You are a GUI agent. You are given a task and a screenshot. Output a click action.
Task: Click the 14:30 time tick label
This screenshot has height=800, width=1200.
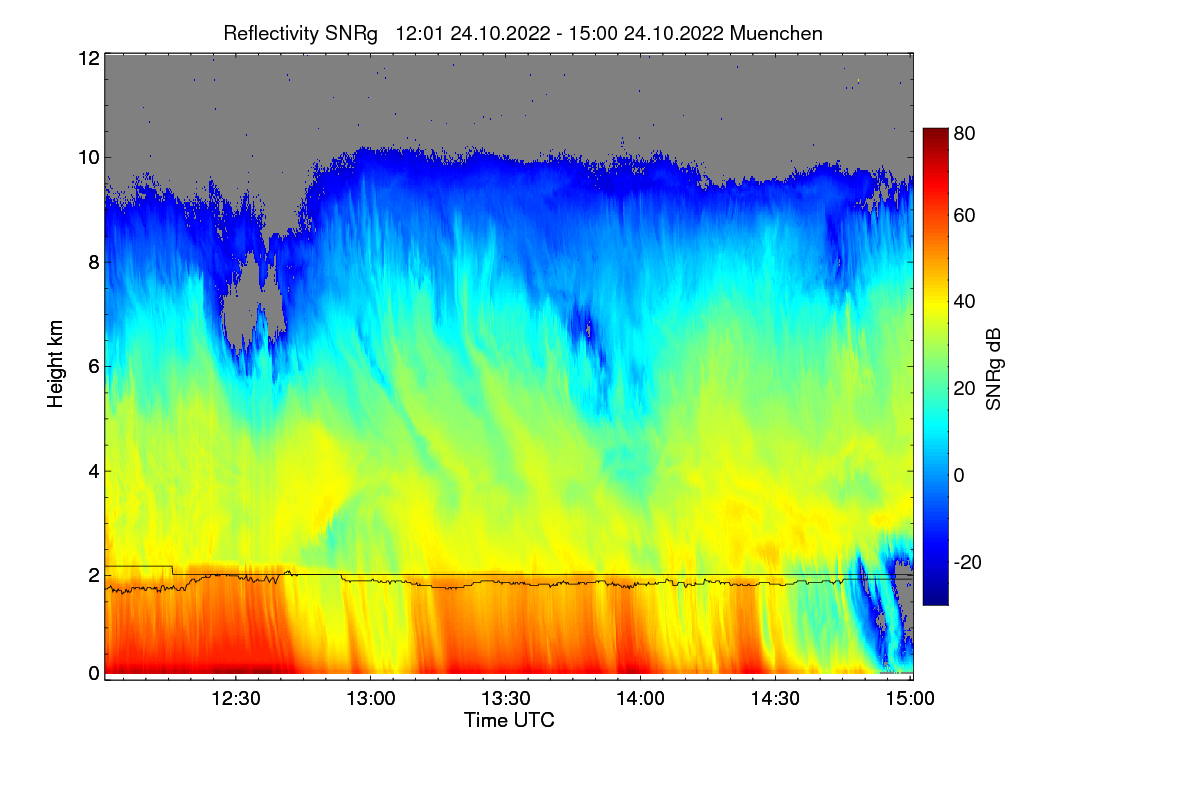(x=775, y=699)
